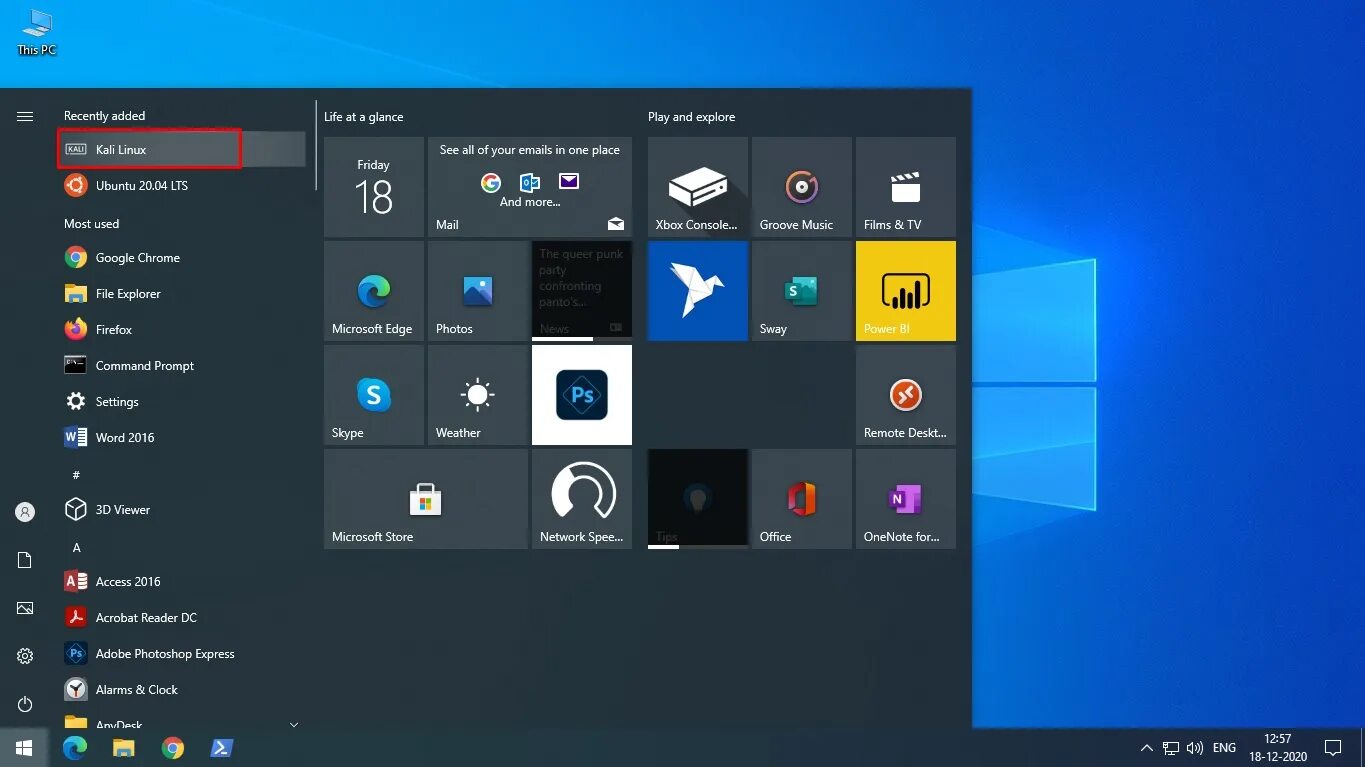
Task: Expand the Start menu hamburger button
Action: click(25, 117)
